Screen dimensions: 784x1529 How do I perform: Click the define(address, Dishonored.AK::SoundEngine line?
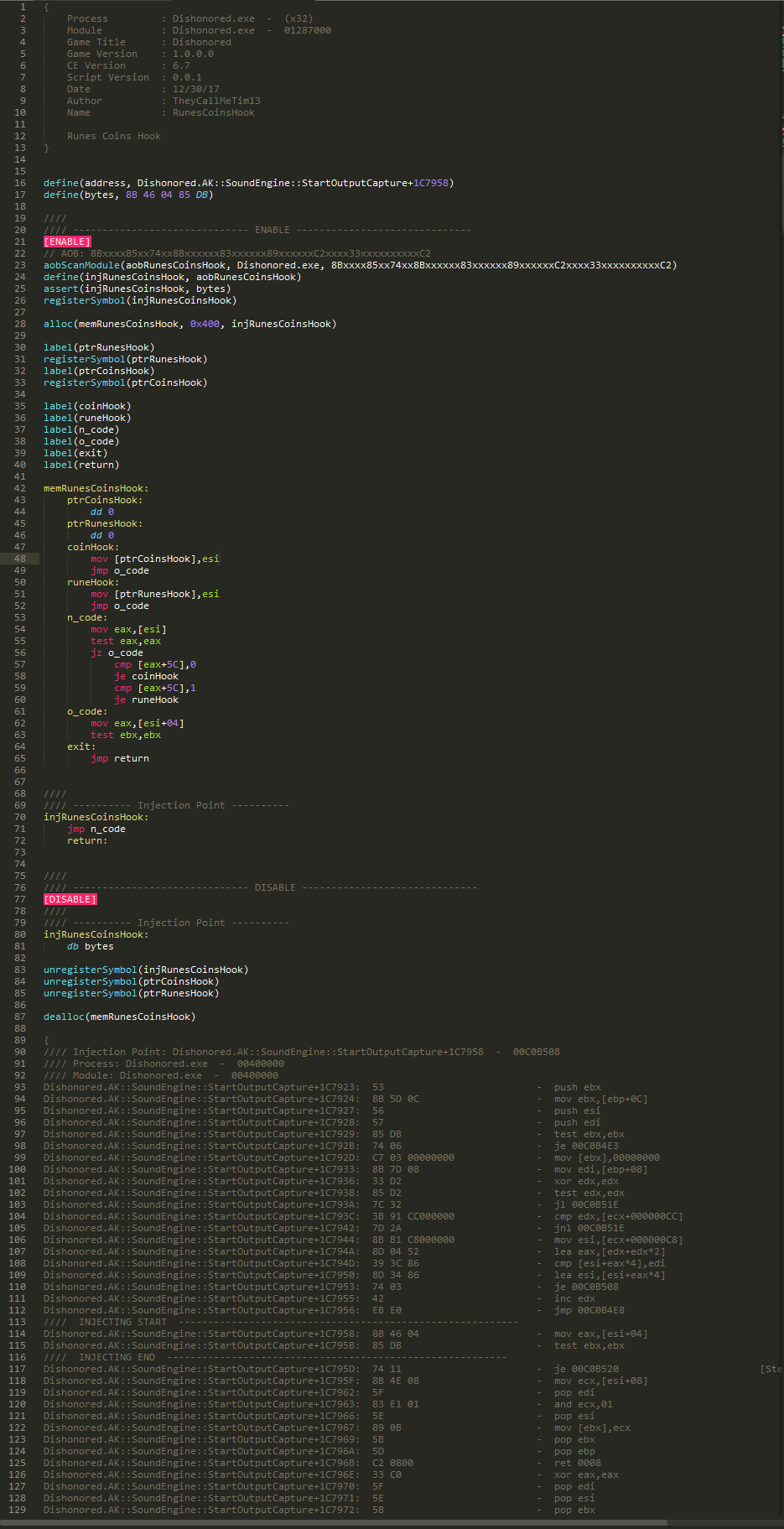click(248, 183)
